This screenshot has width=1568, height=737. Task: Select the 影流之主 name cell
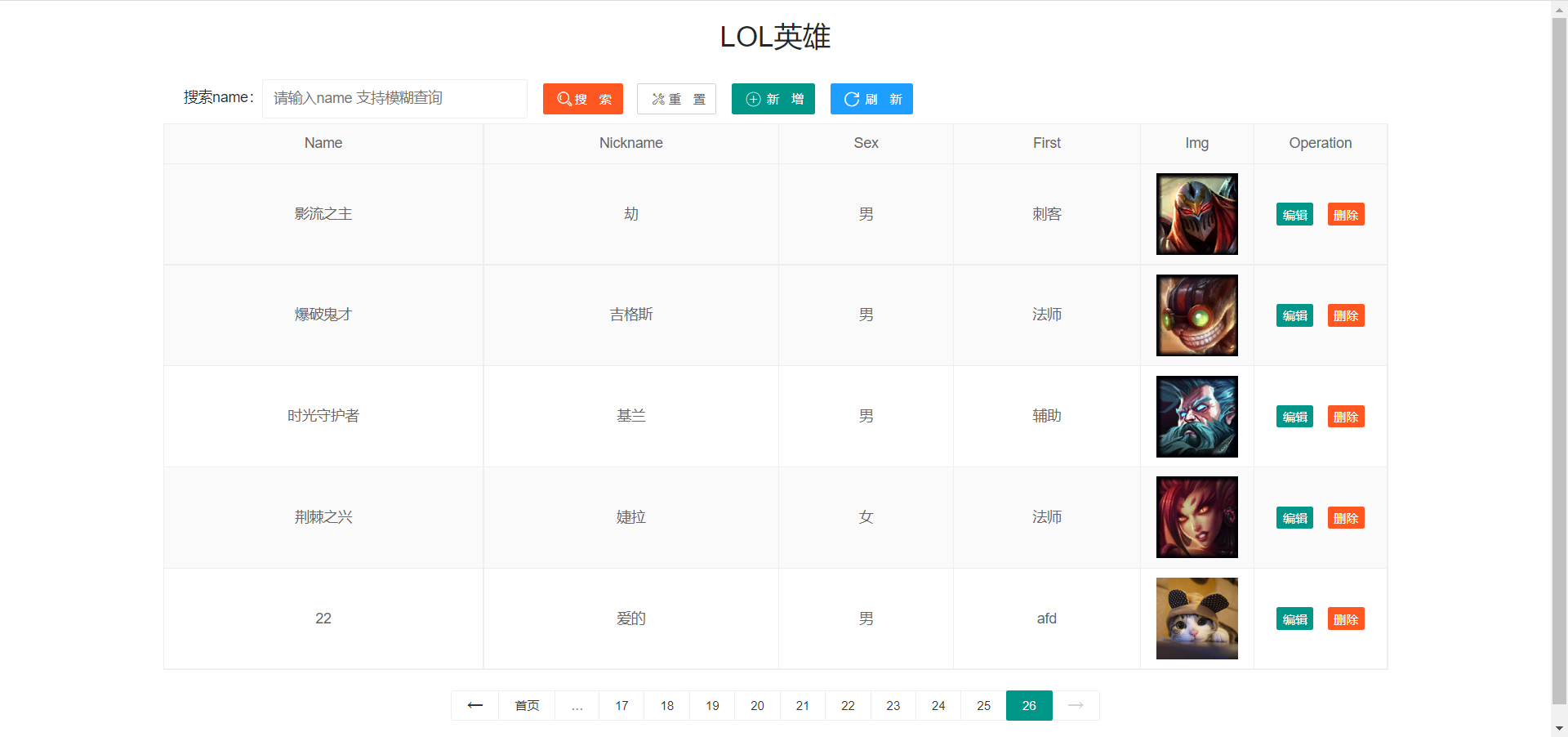[x=323, y=214]
